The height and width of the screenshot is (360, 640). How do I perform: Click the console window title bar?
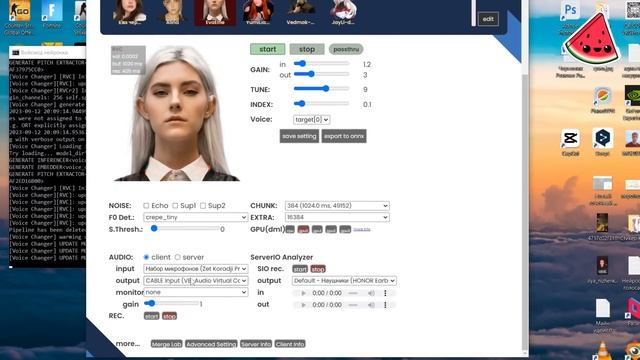point(47,52)
